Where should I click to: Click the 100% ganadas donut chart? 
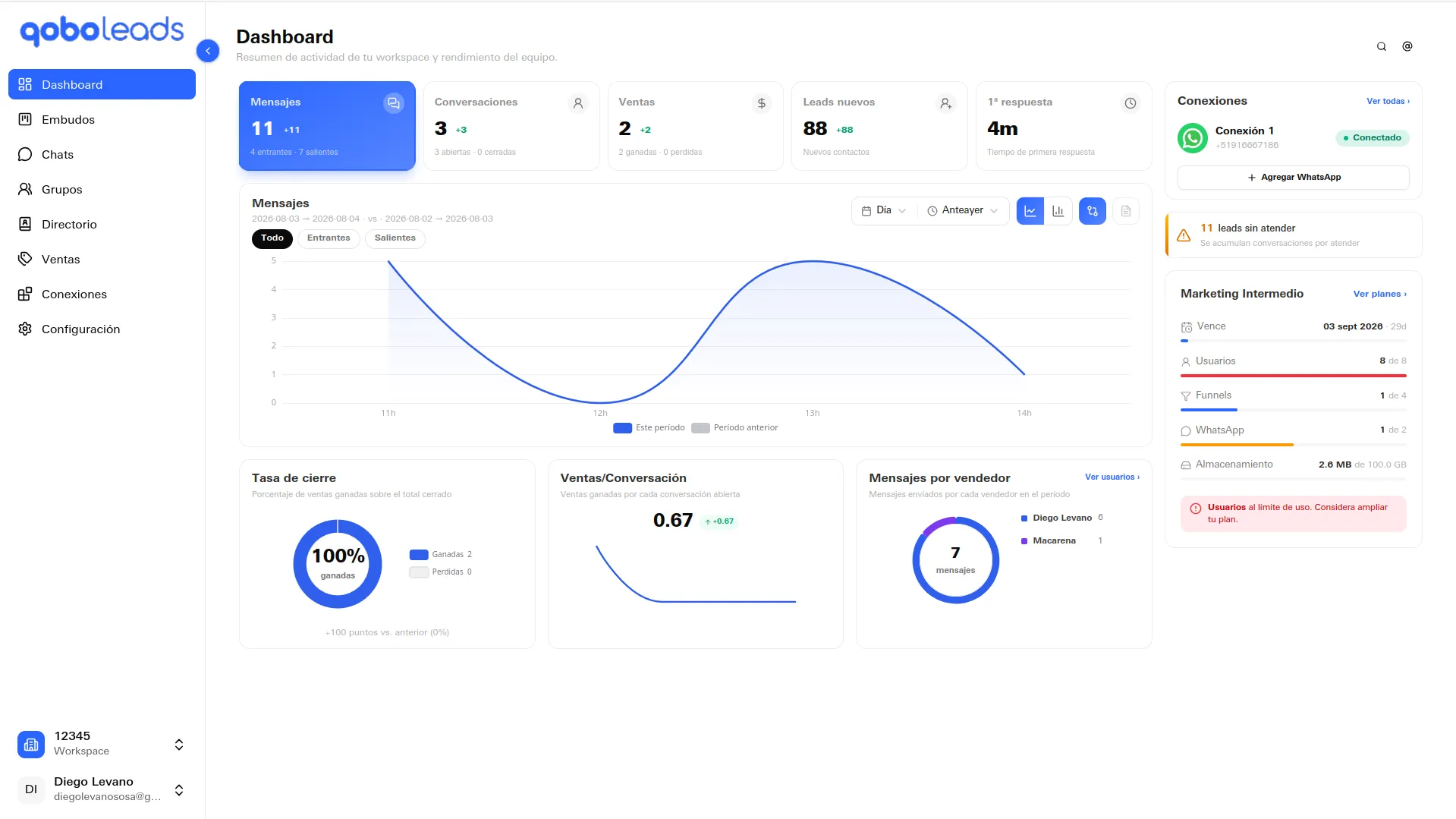click(338, 564)
